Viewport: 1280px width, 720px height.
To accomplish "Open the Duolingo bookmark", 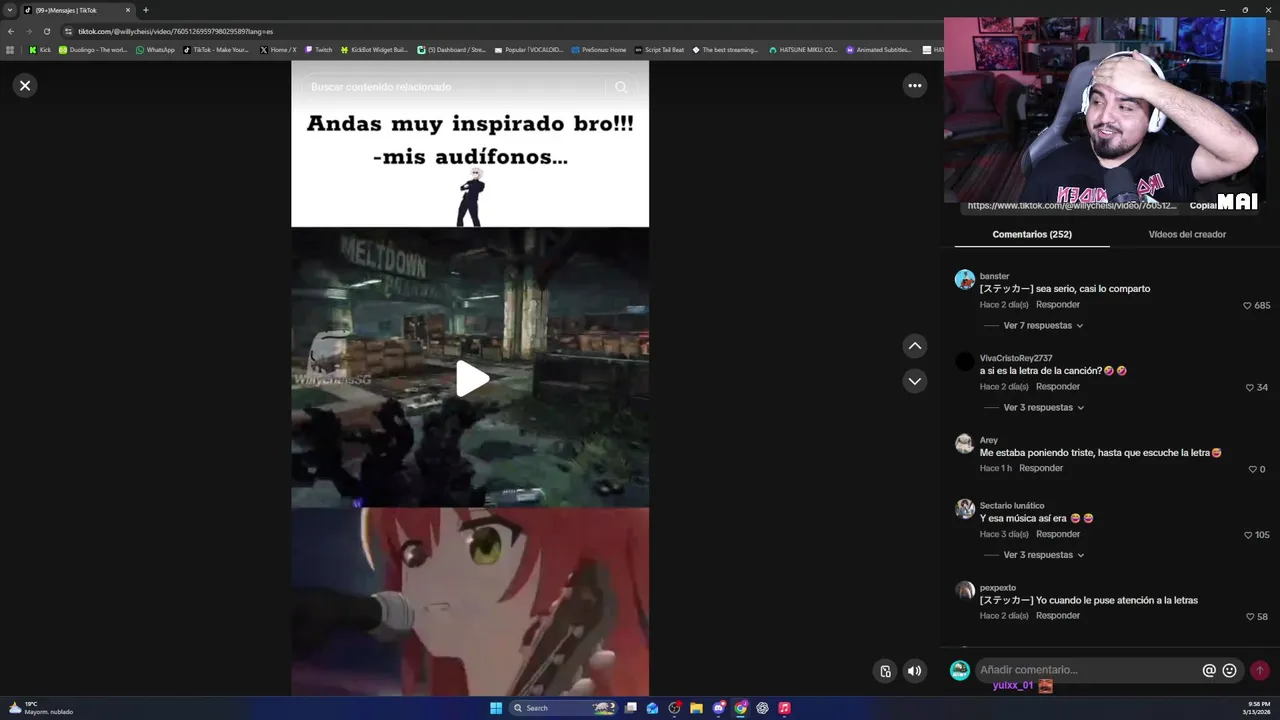I will [93, 49].
